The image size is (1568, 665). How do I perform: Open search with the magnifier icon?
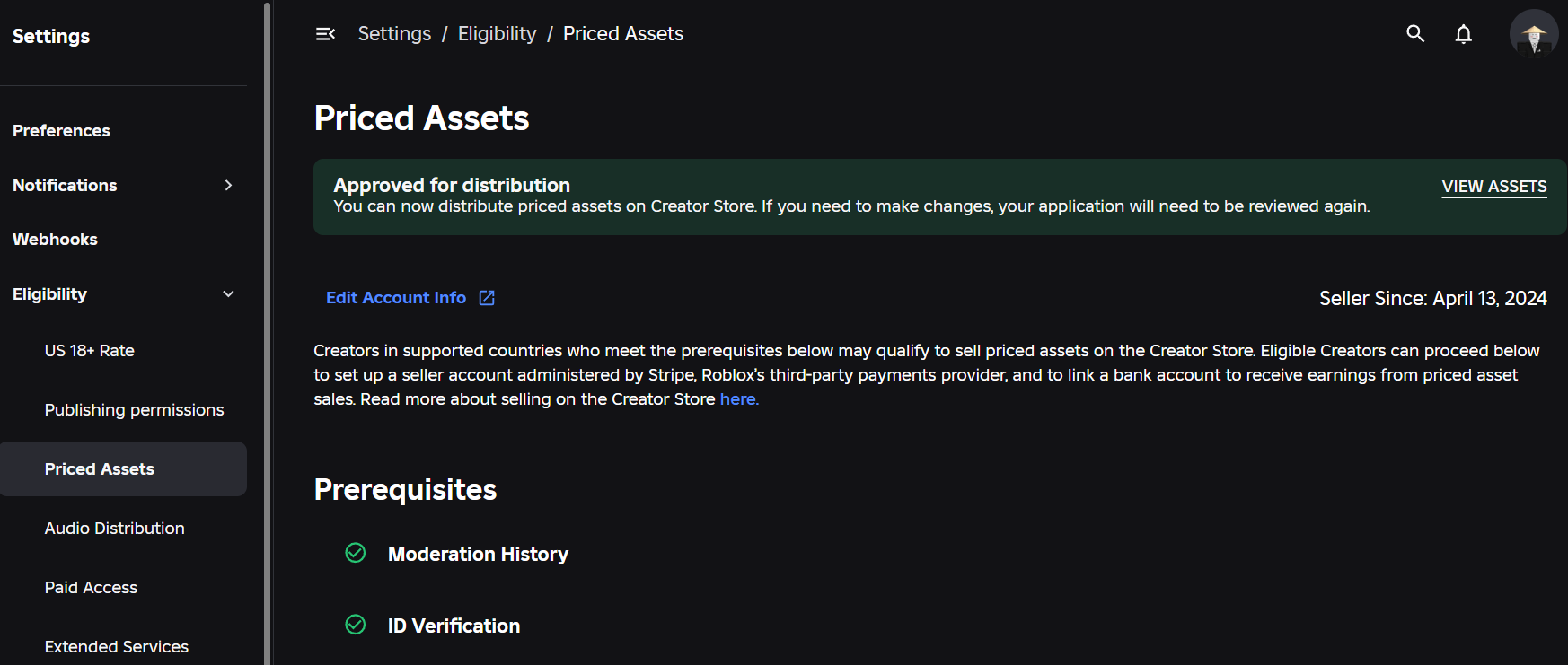pos(1415,34)
